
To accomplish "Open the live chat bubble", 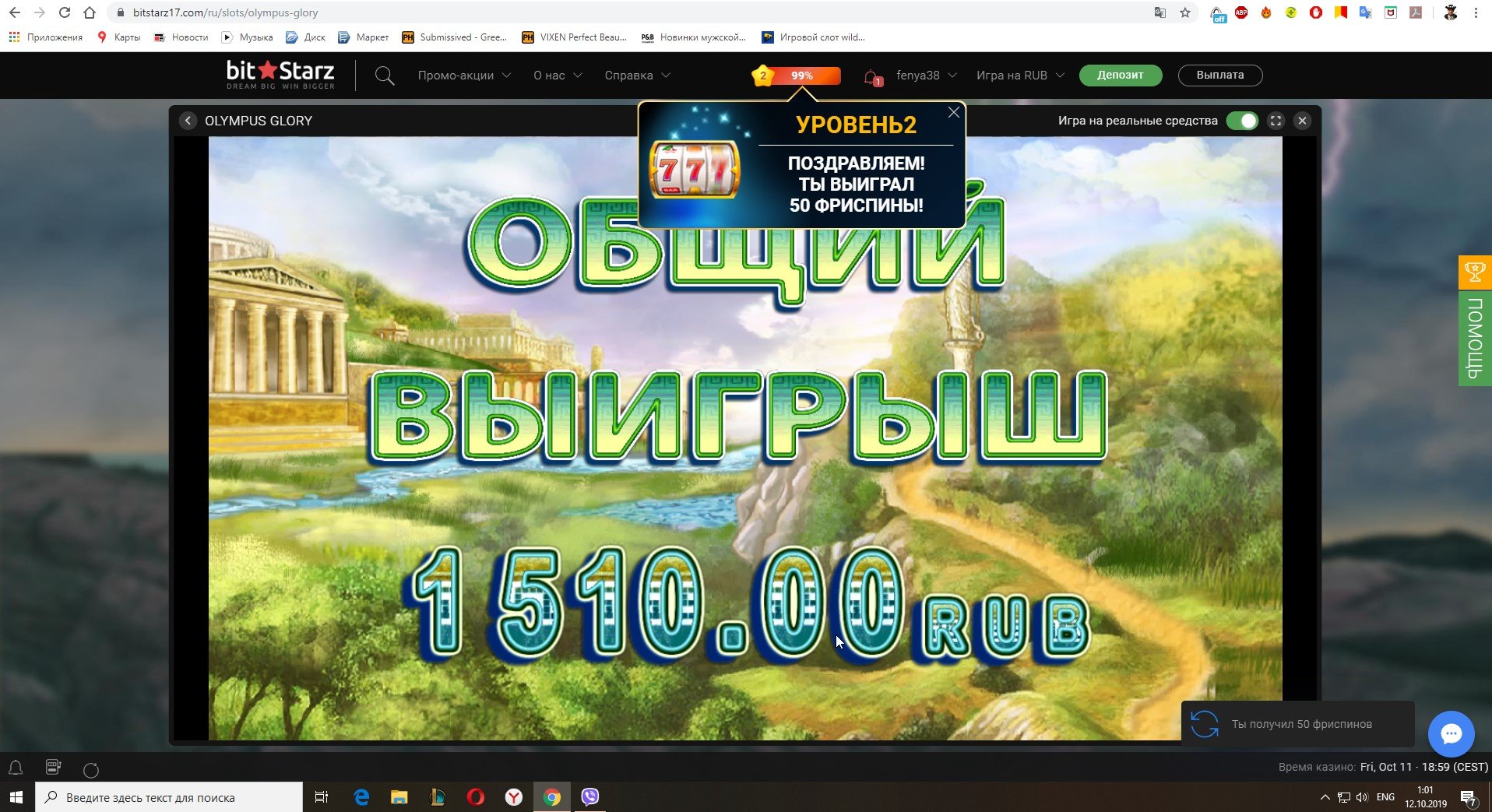I will coord(1451,733).
